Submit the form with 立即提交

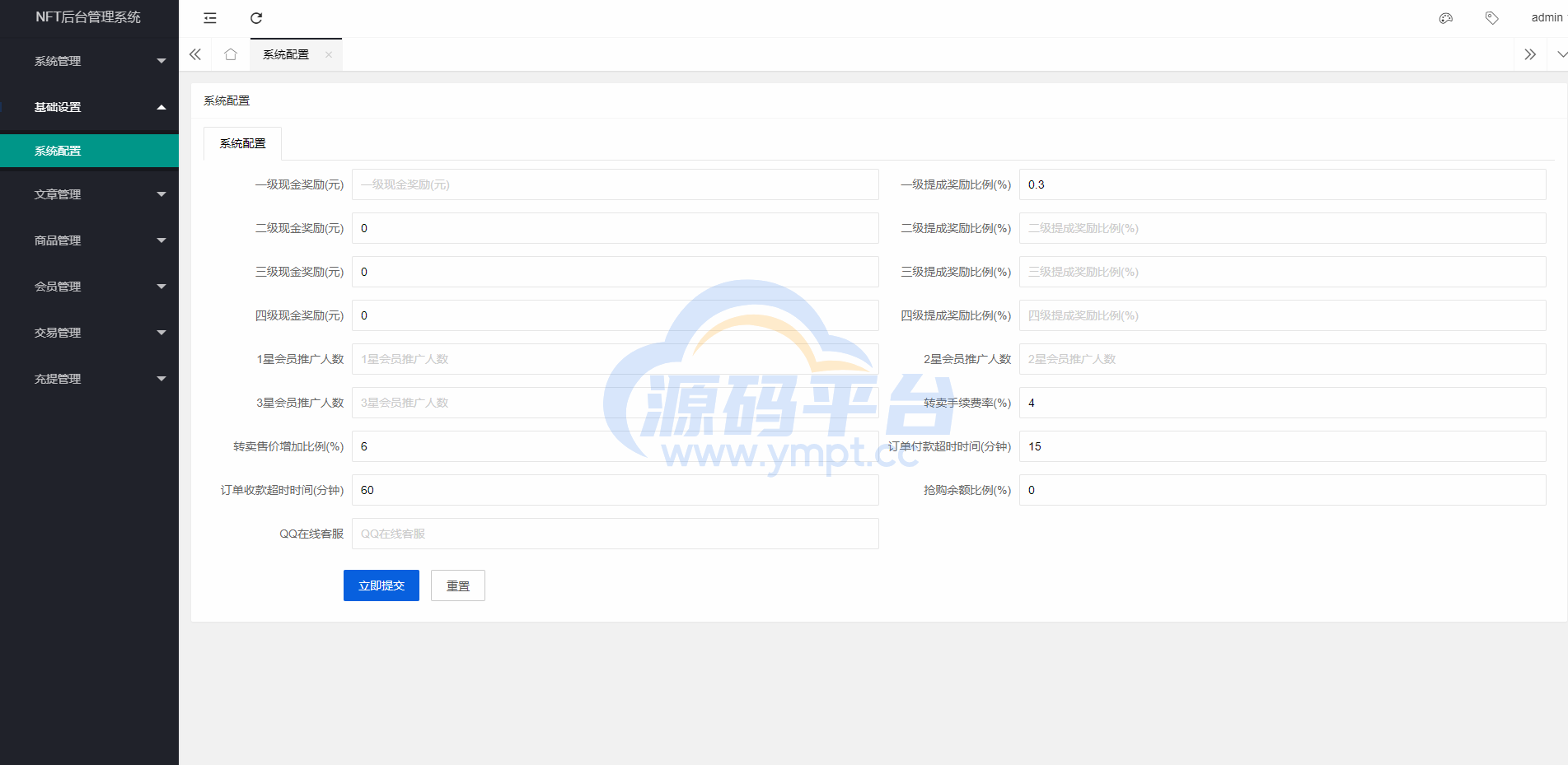pos(381,585)
